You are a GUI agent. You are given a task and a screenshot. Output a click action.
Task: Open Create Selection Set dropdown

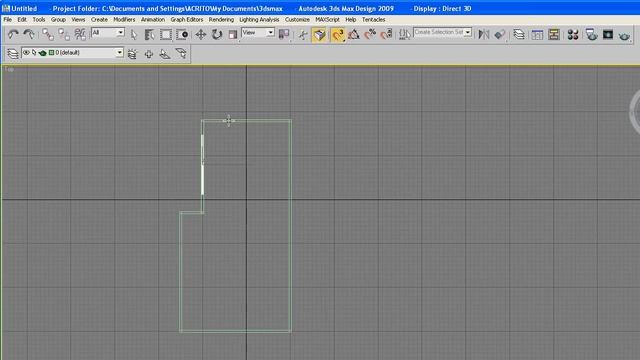click(x=443, y=32)
